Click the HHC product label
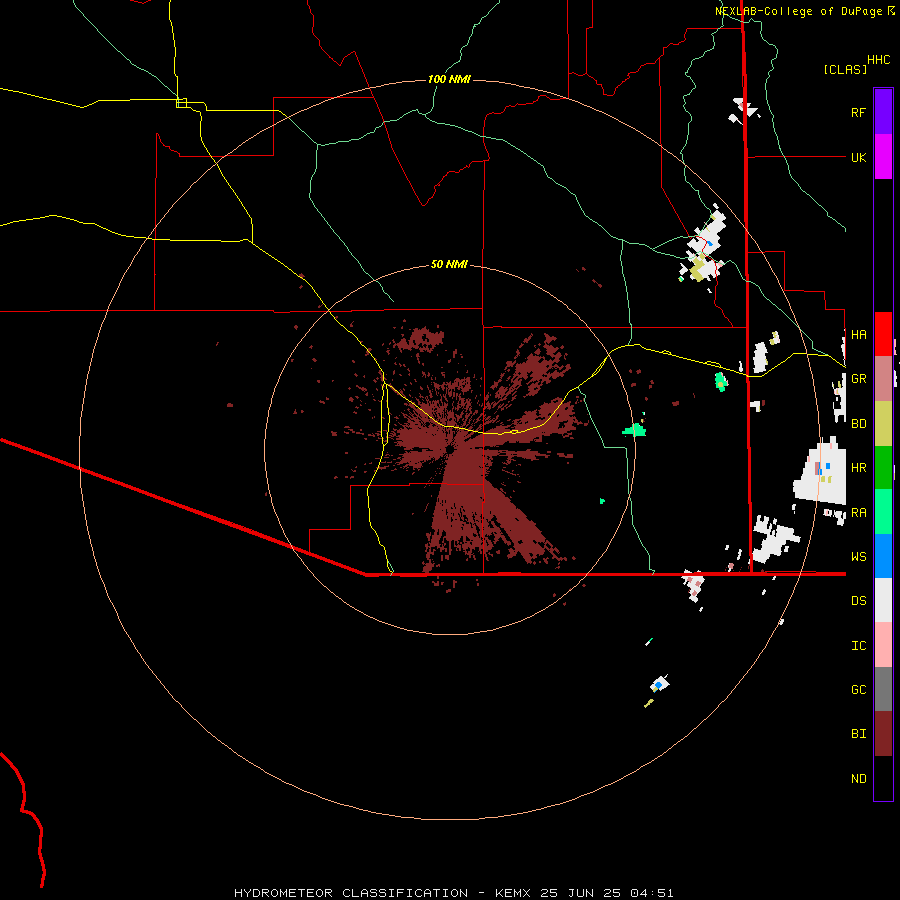 [878, 60]
